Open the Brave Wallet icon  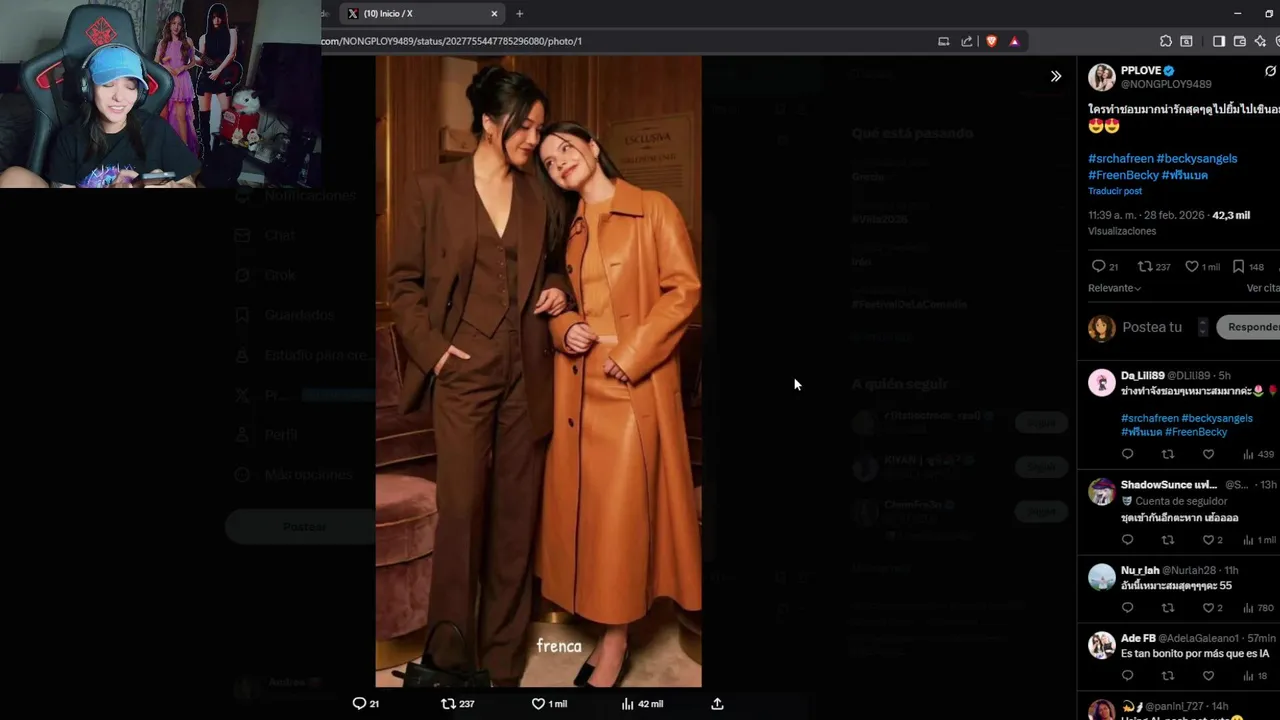(x=1240, y=41)
